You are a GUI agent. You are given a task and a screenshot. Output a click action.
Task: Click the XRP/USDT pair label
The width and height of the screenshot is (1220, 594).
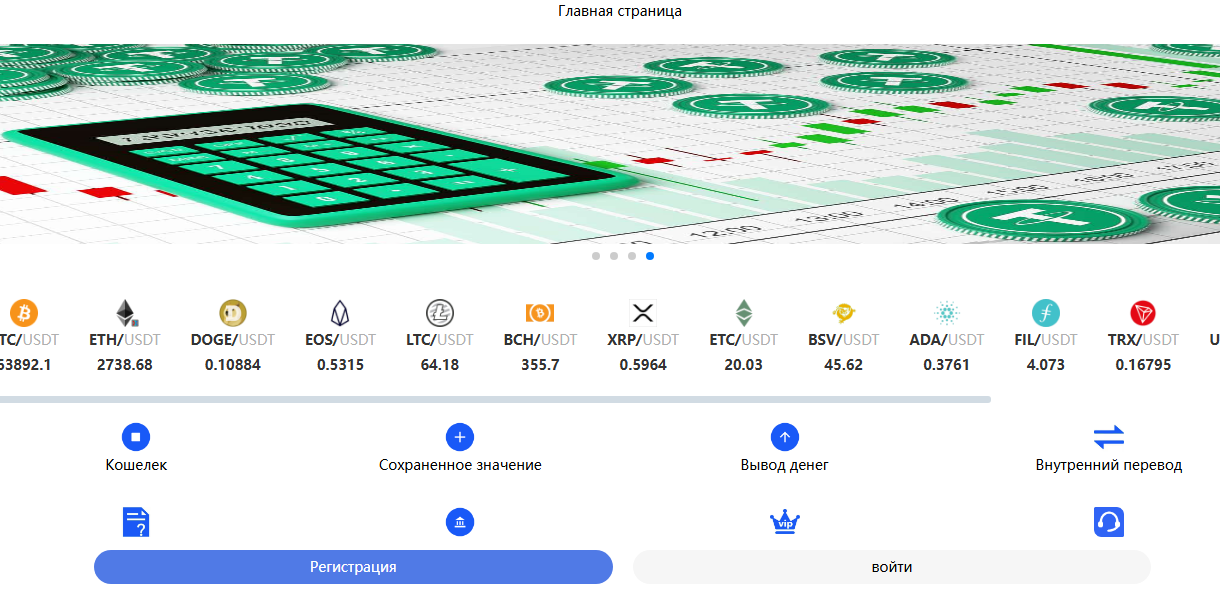[x=643, y=340]
